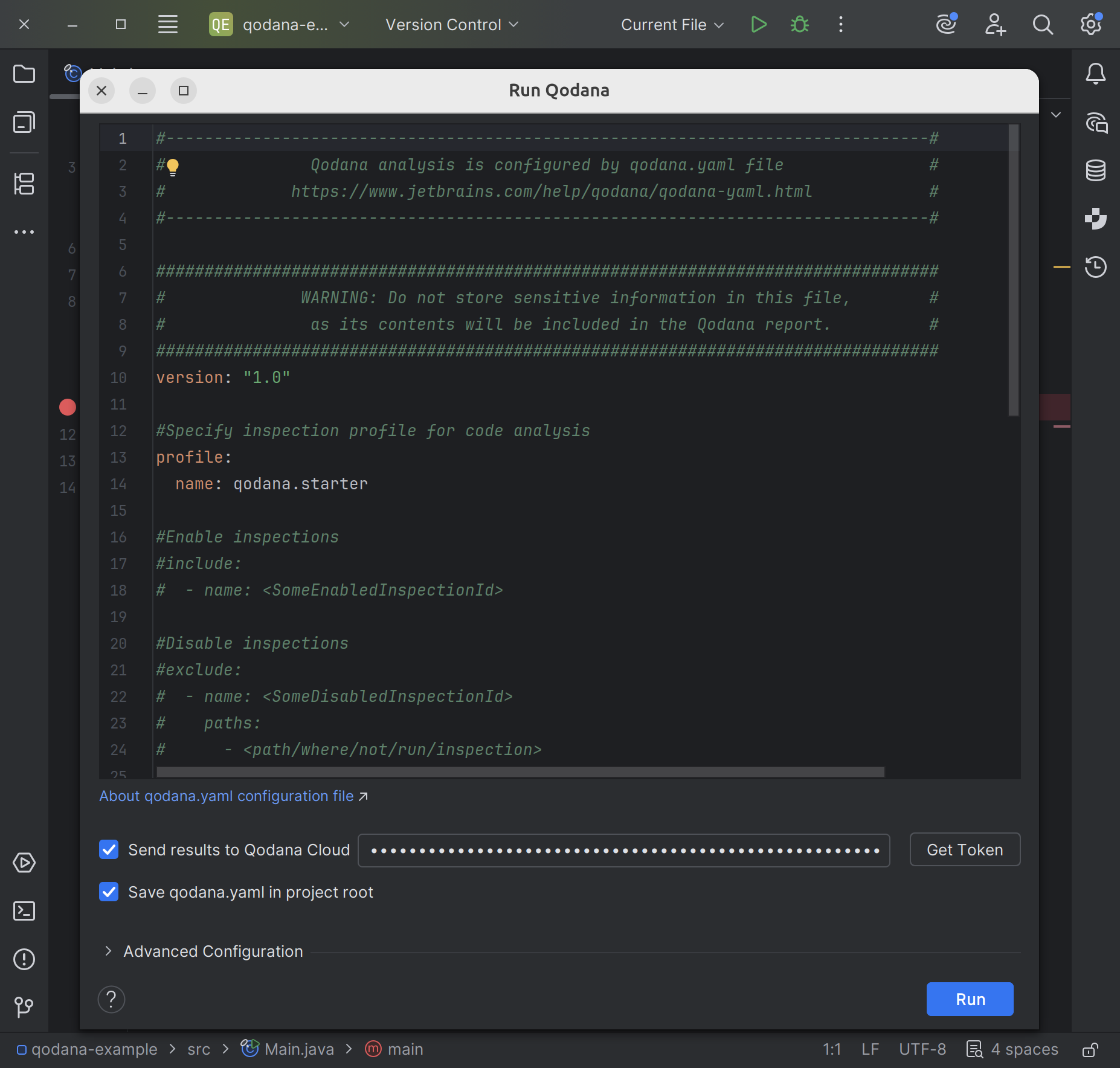
Task: Open About qodana.yaml configuration file link
Action: tap(234, 796)
